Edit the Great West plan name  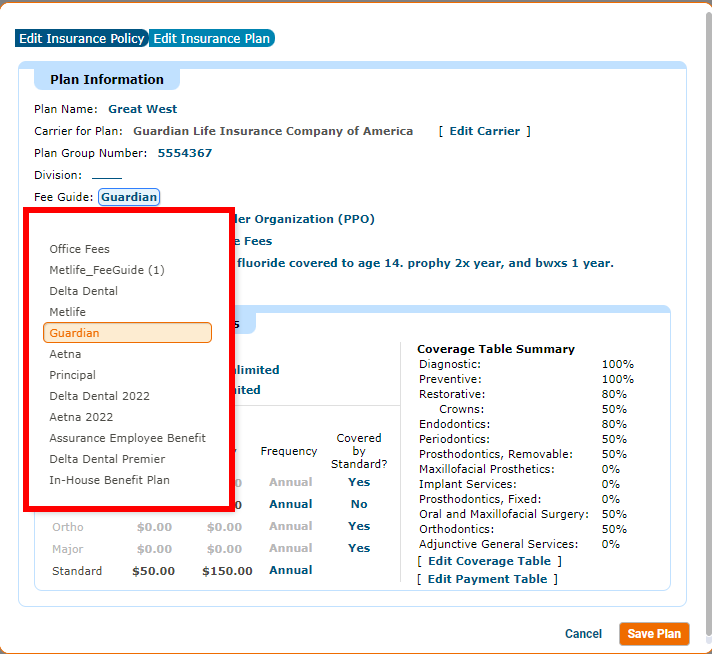[143, 109]
